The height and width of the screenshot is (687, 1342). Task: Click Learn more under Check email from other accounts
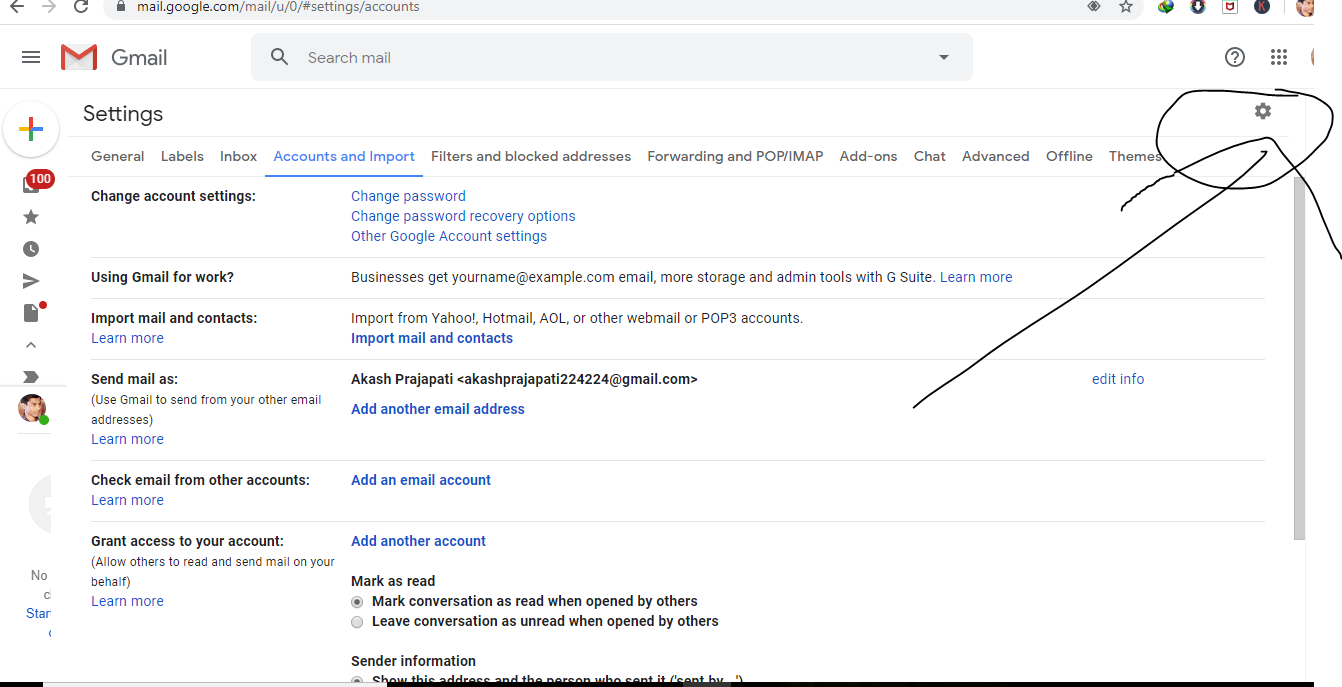pos(127,500)
